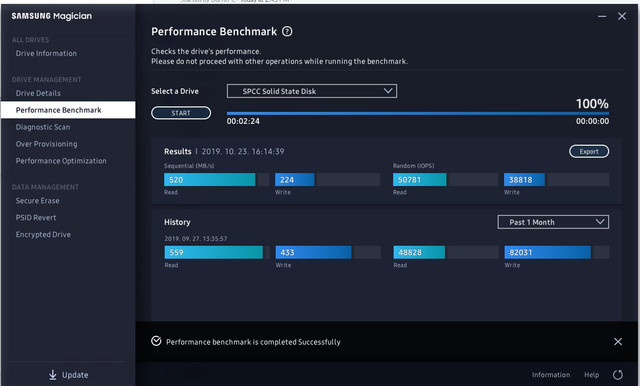Click the Update label in sidebar

(x=75, y=375)
